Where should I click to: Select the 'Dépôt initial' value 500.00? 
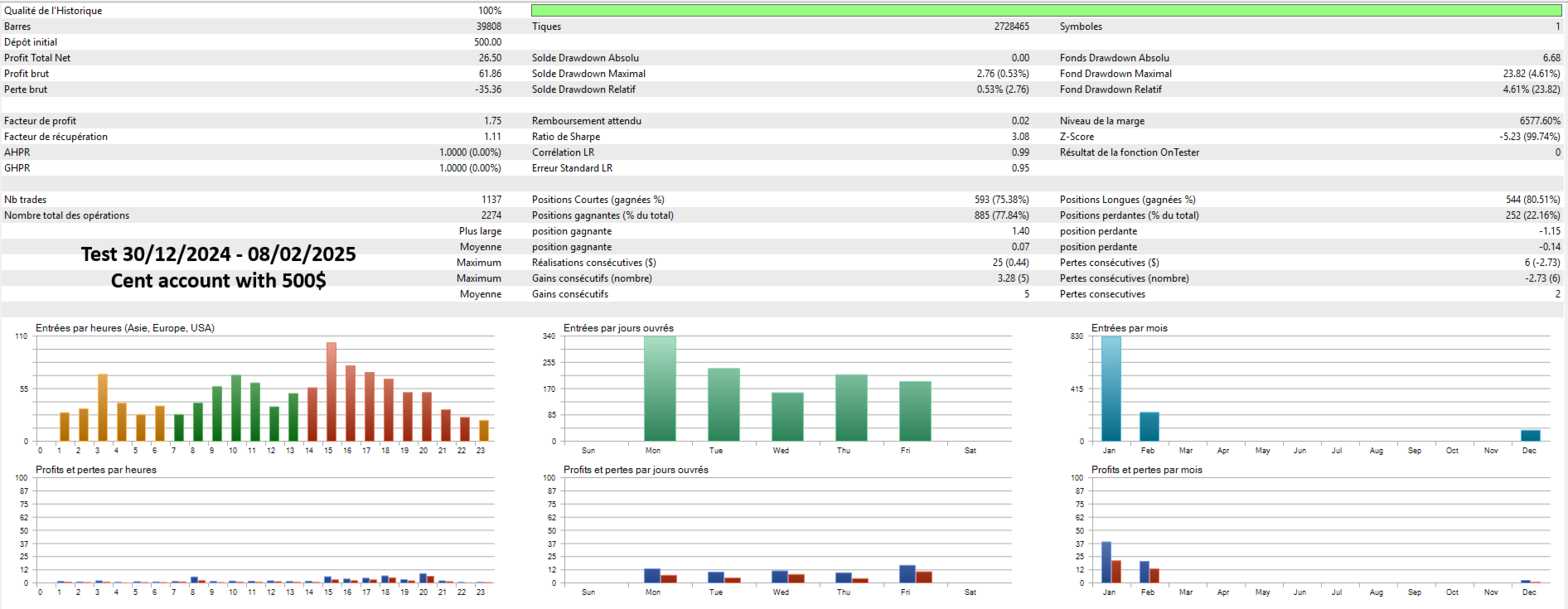point(487,42)
